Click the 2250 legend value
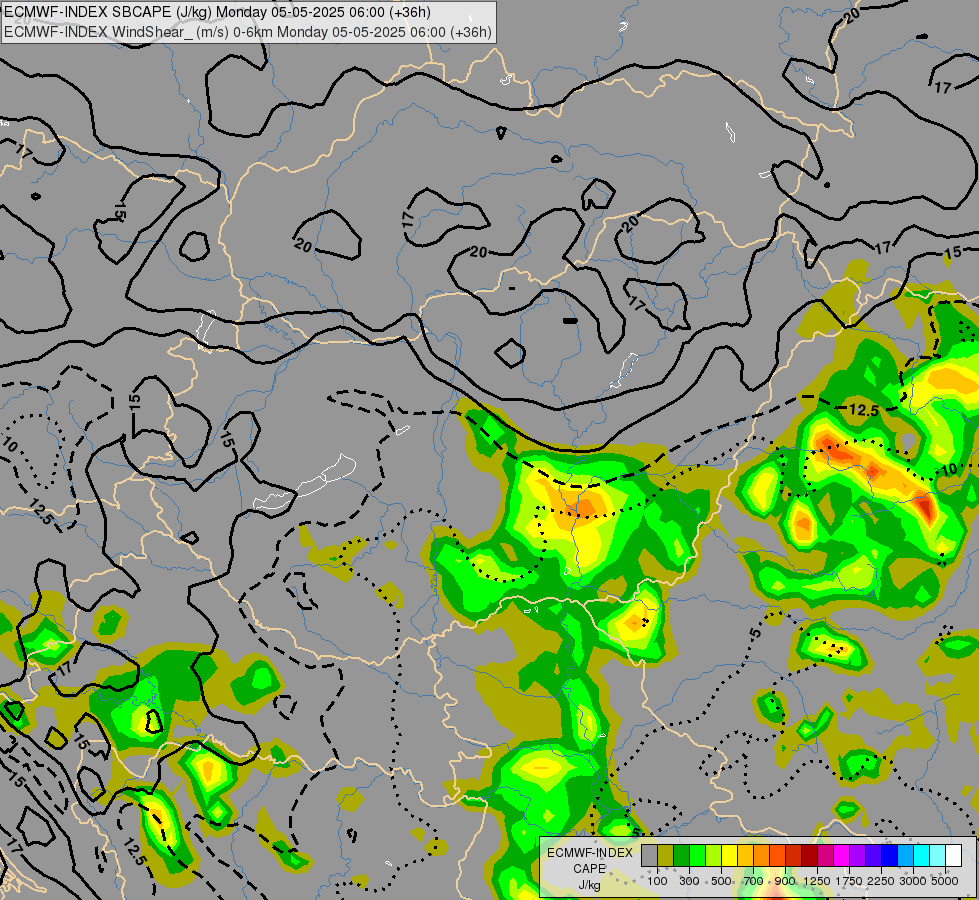 881,881
